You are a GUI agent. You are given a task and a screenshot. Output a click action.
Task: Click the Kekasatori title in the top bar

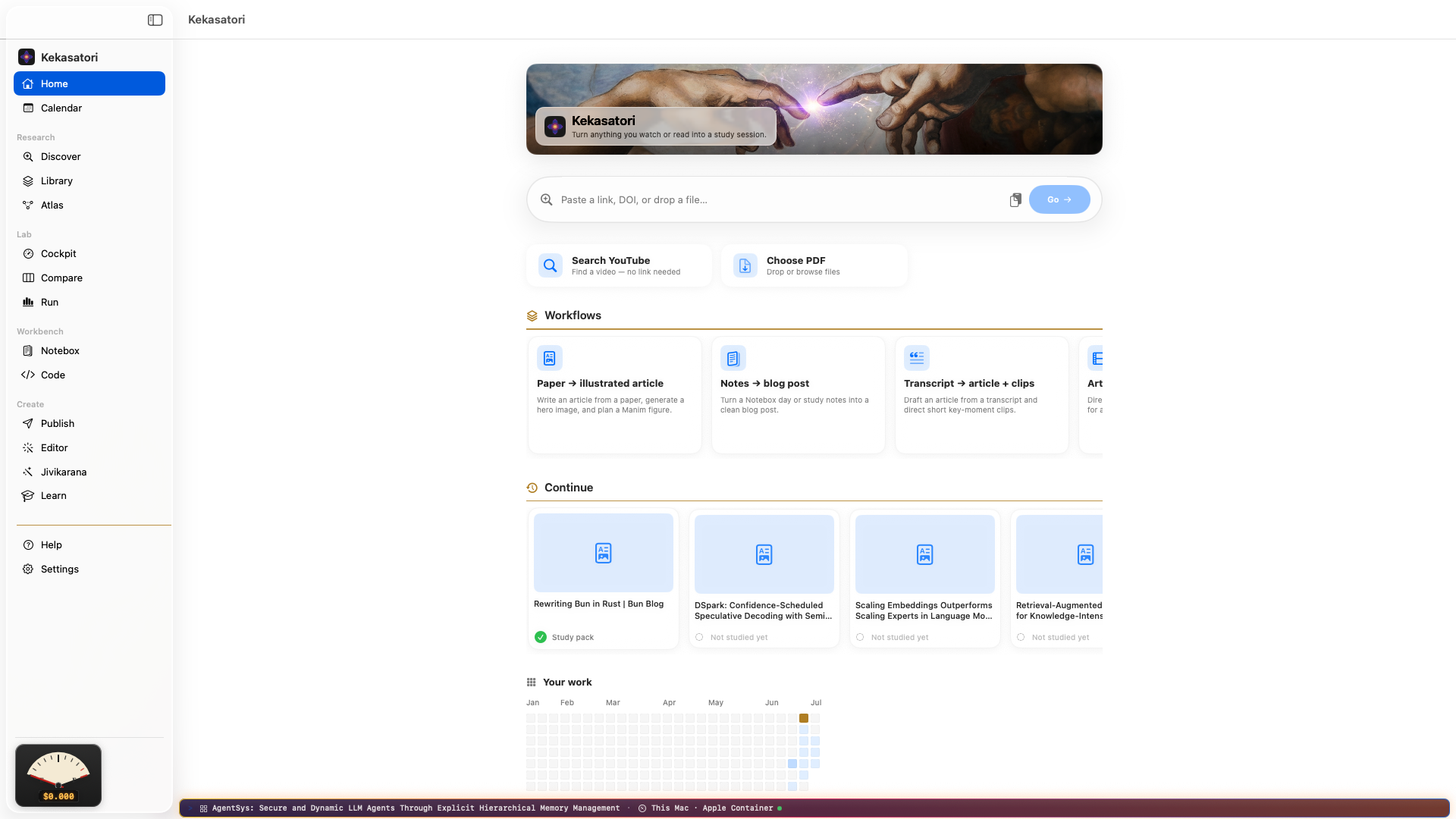(x=216, y=20)
